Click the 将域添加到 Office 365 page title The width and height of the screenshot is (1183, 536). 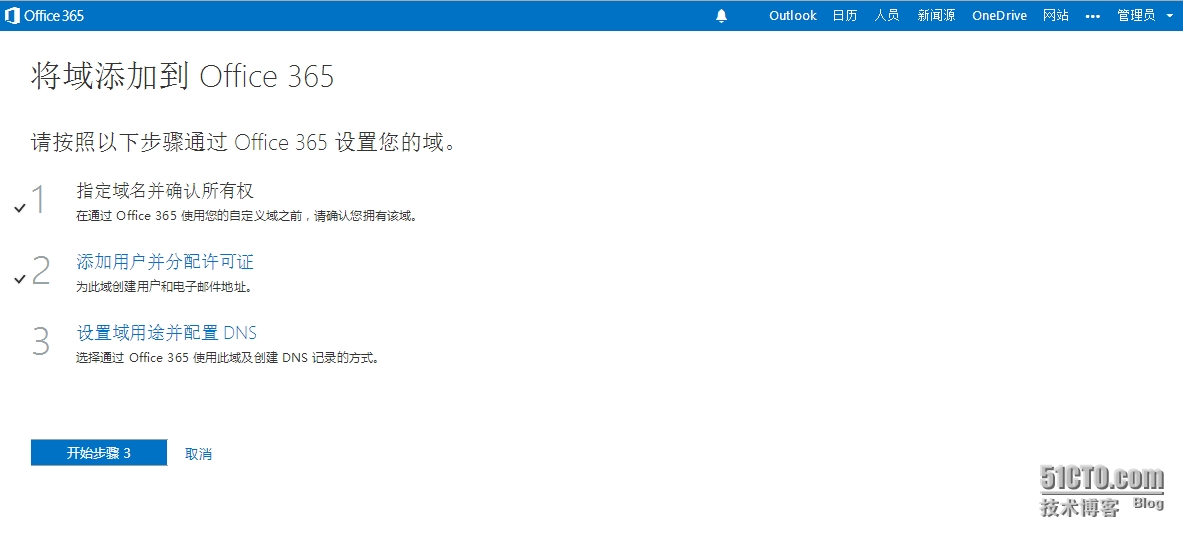point(182,77)
